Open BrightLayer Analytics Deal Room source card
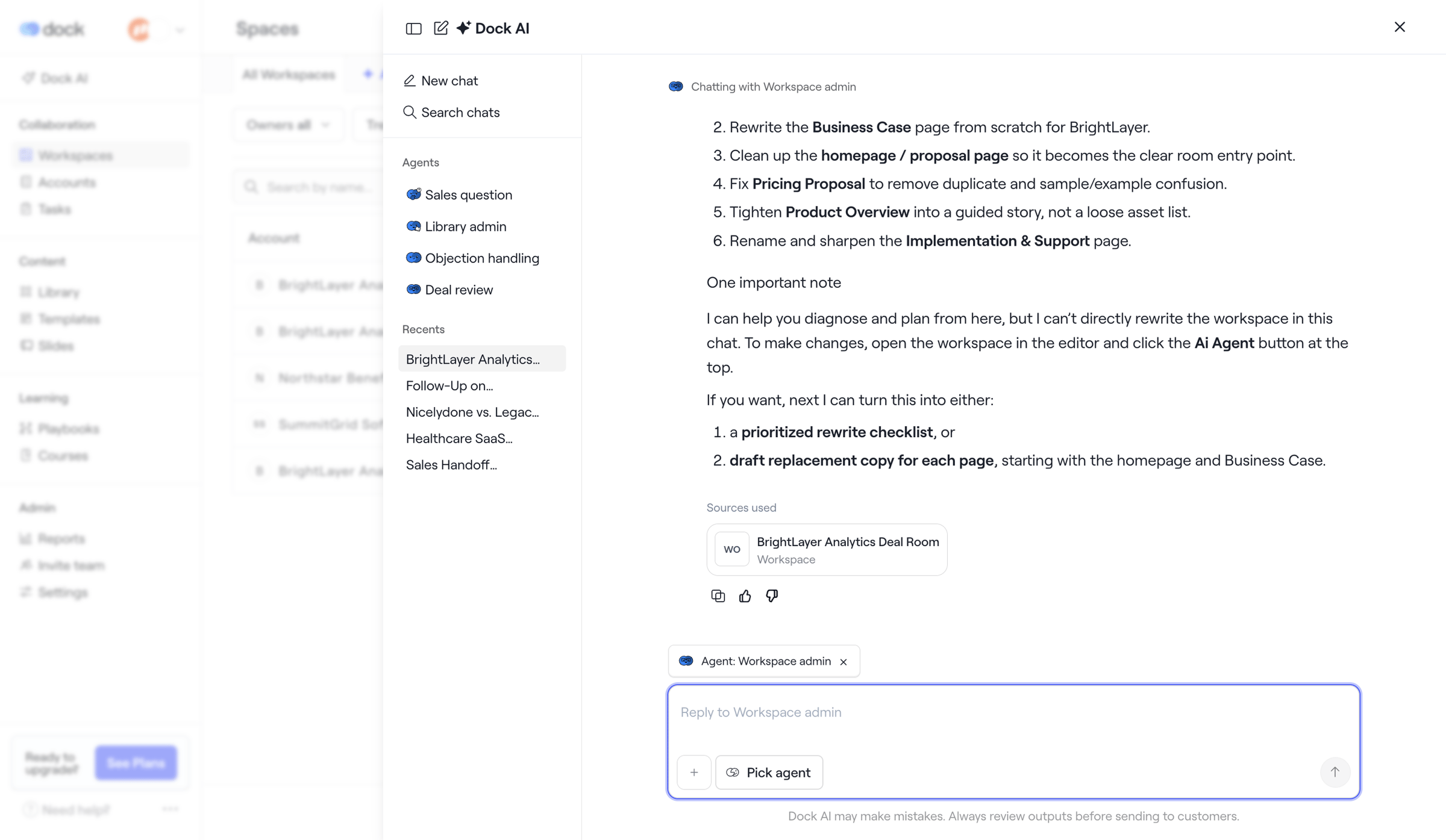 [x=827, y=550]
